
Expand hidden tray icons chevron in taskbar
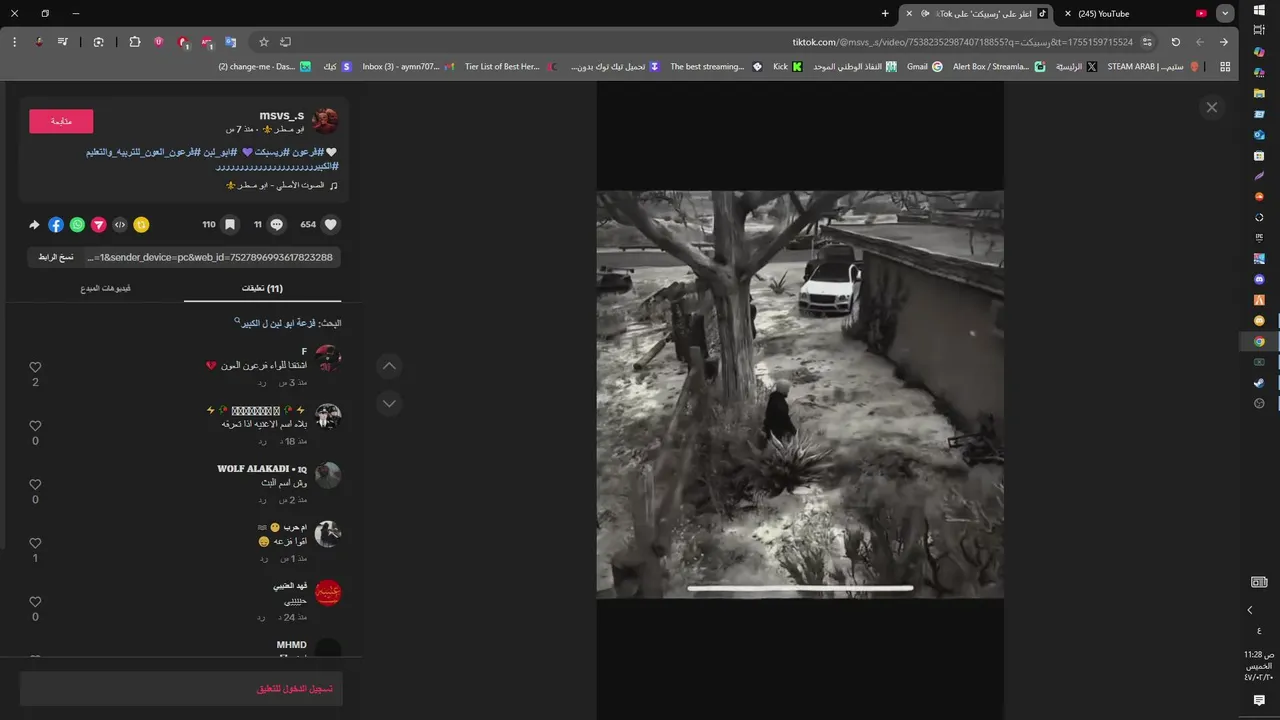1250,610
